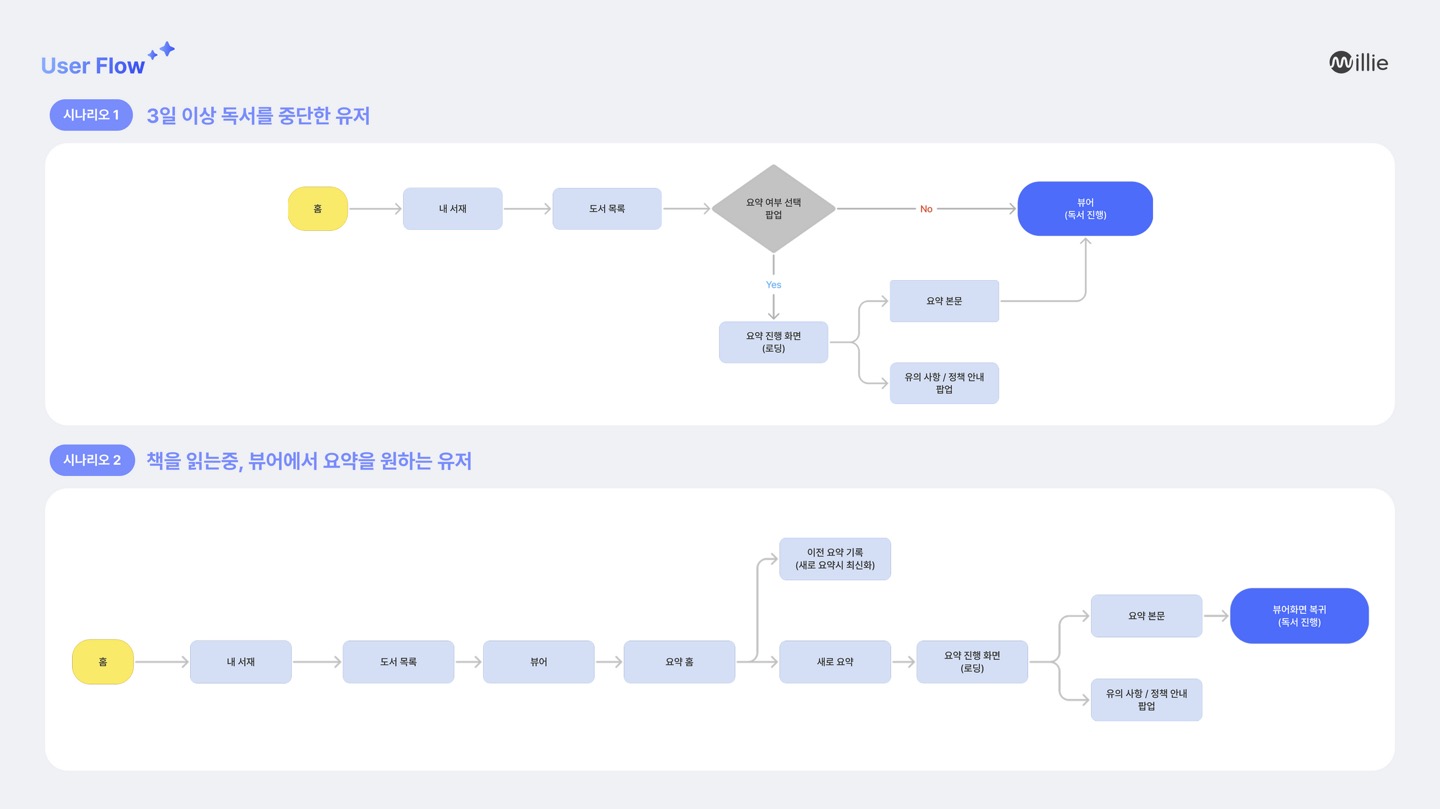Click the yellow 홈 node in scenario 1
Image resolution: width=1440 pixels, height=809 pixels.
tap(318, 209)
